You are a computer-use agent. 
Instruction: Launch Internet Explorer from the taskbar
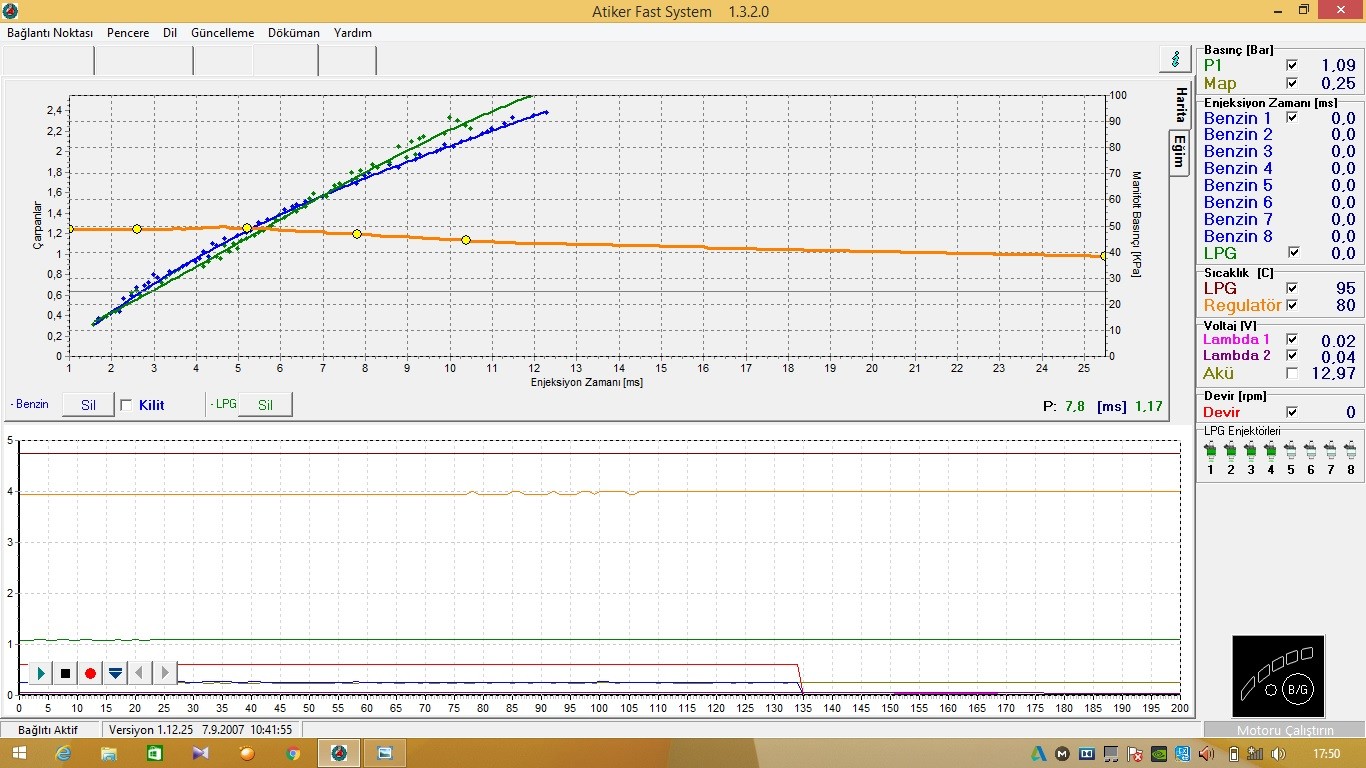coord(65,753)
